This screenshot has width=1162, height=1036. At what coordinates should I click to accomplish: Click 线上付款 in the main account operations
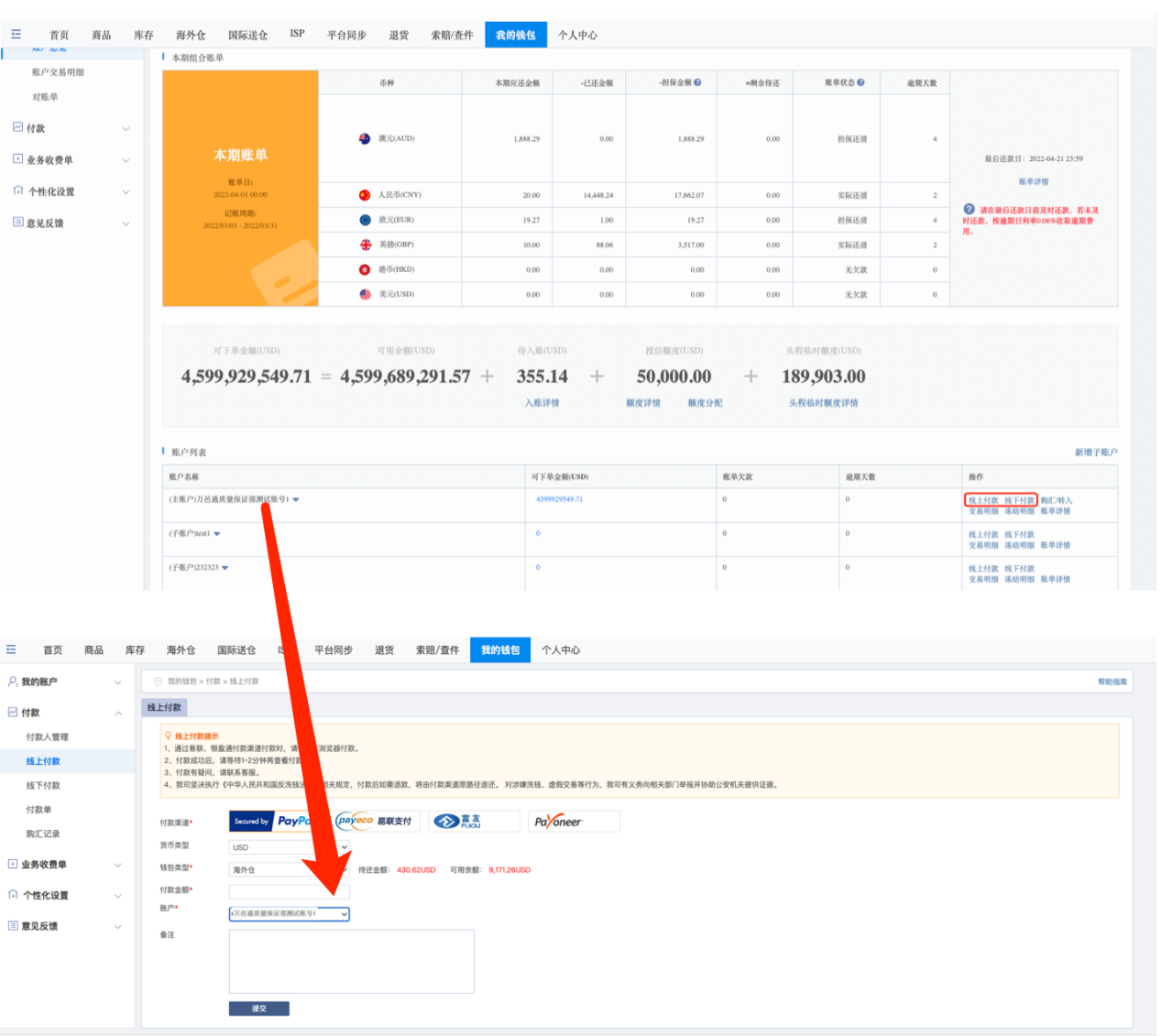983,500
